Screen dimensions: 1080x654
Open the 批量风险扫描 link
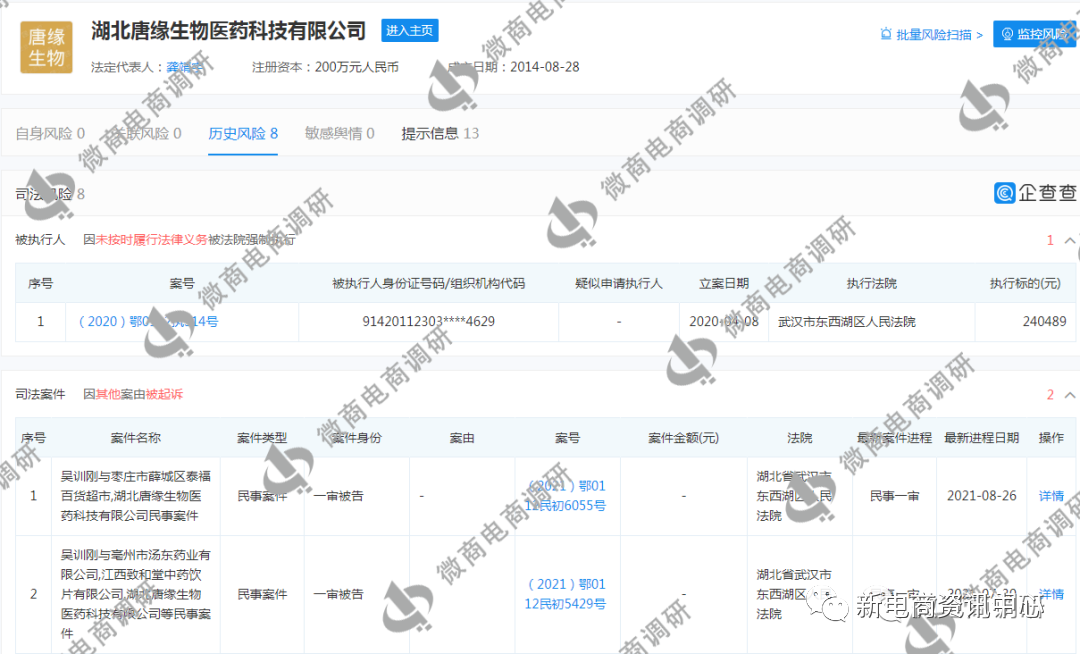click(939, 34)
